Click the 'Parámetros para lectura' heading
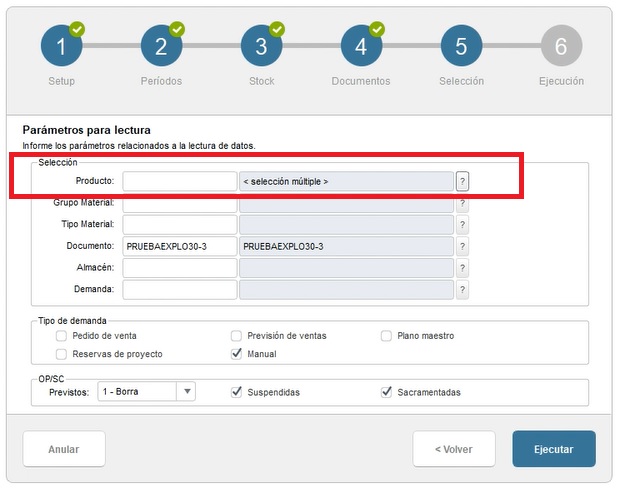 87,130
